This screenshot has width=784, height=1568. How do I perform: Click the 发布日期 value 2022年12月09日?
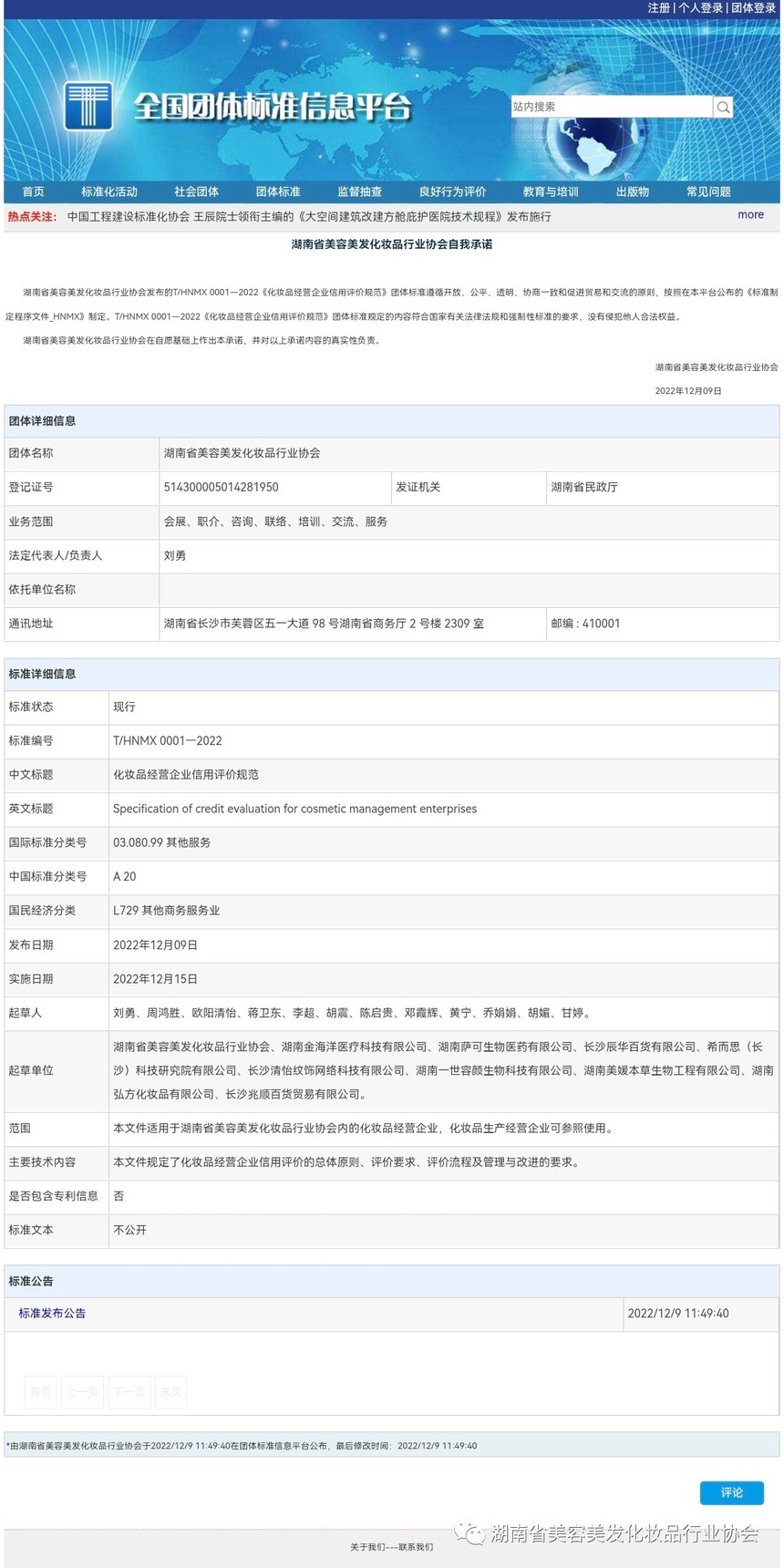tap(156, 945)
